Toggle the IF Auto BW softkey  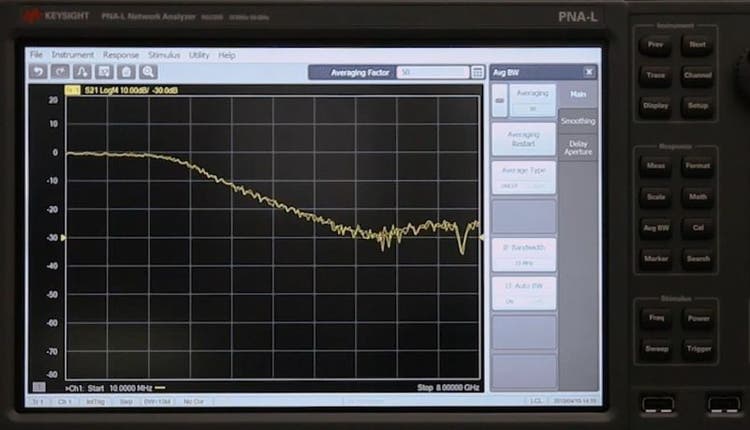click(523, 291)
